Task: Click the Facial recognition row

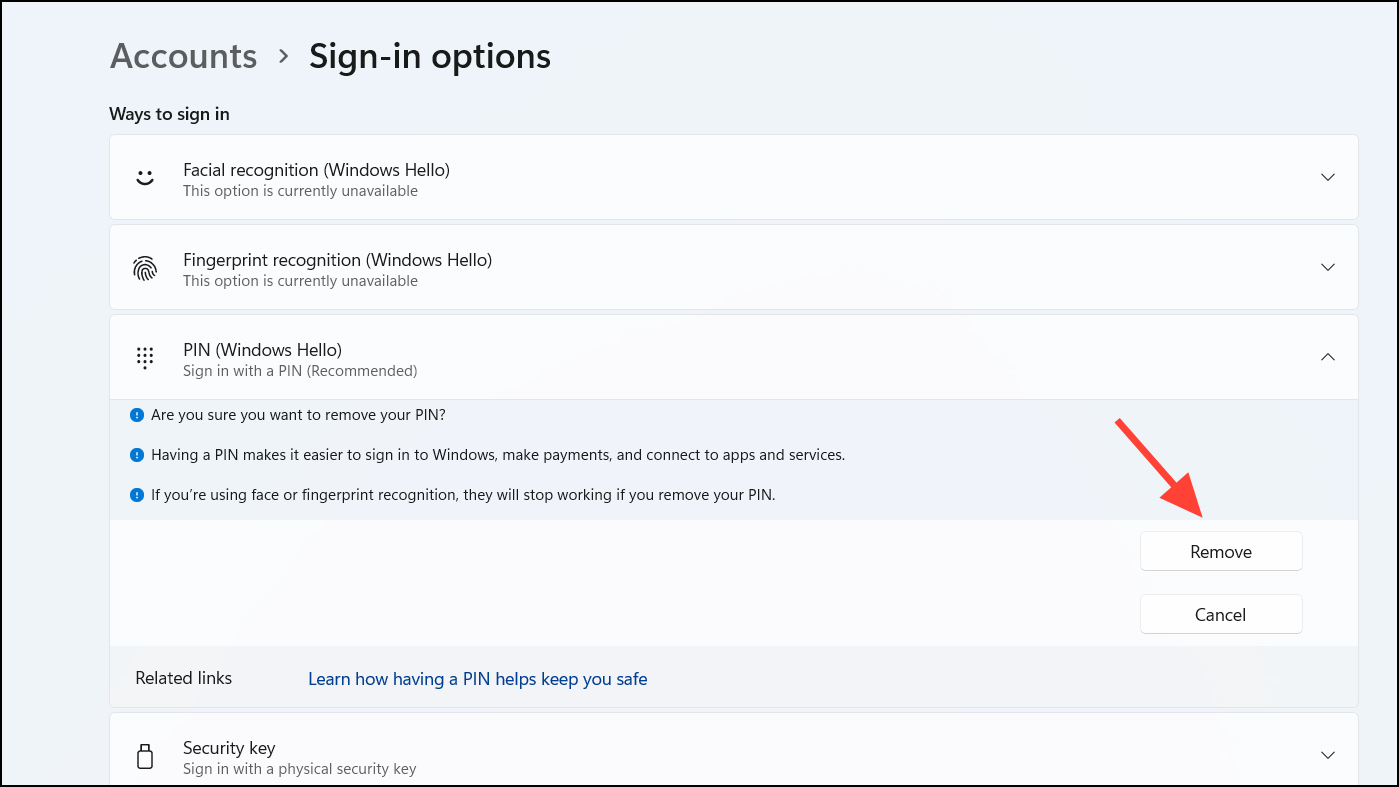Action: (700, 177)
